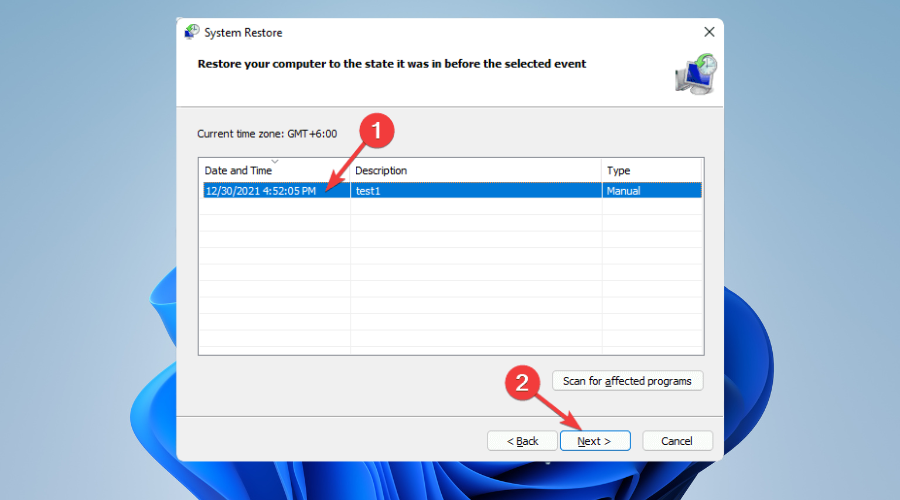Click the test1 description cell
Viewport: 900px width, 500px height.
coord(475,191)
